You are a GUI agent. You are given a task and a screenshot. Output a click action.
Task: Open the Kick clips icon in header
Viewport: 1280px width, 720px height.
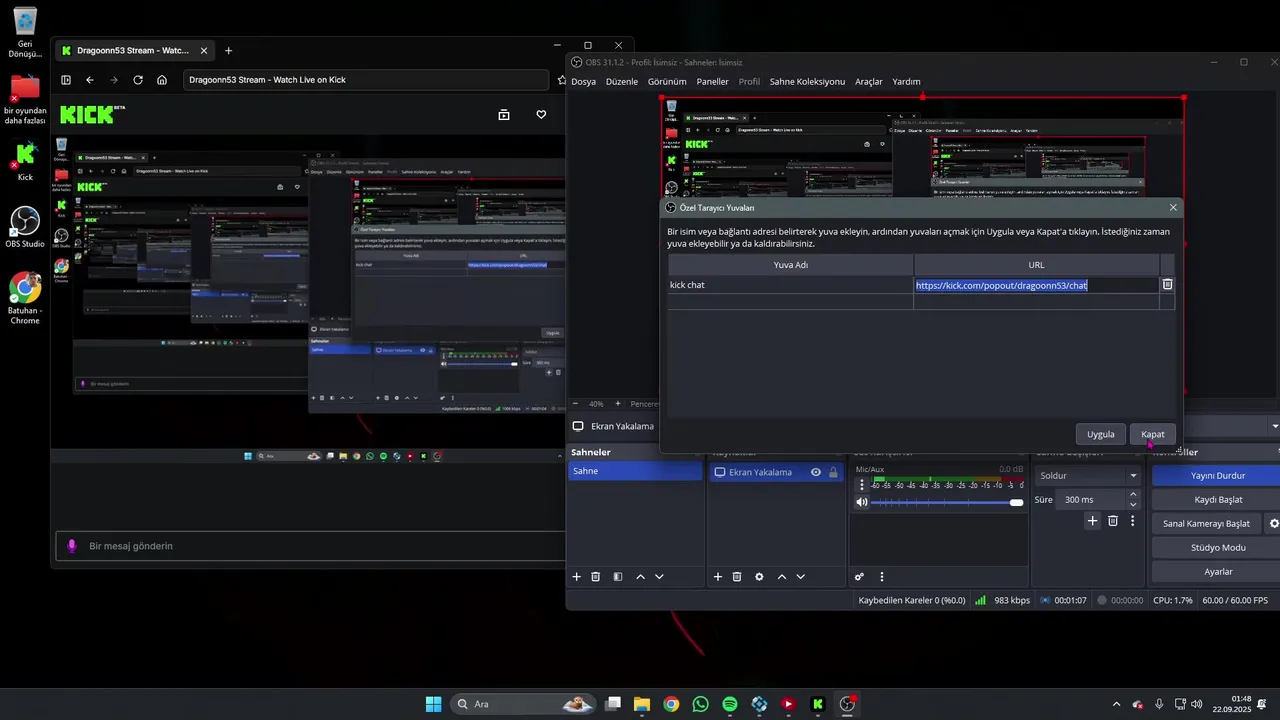coord(504,115)
